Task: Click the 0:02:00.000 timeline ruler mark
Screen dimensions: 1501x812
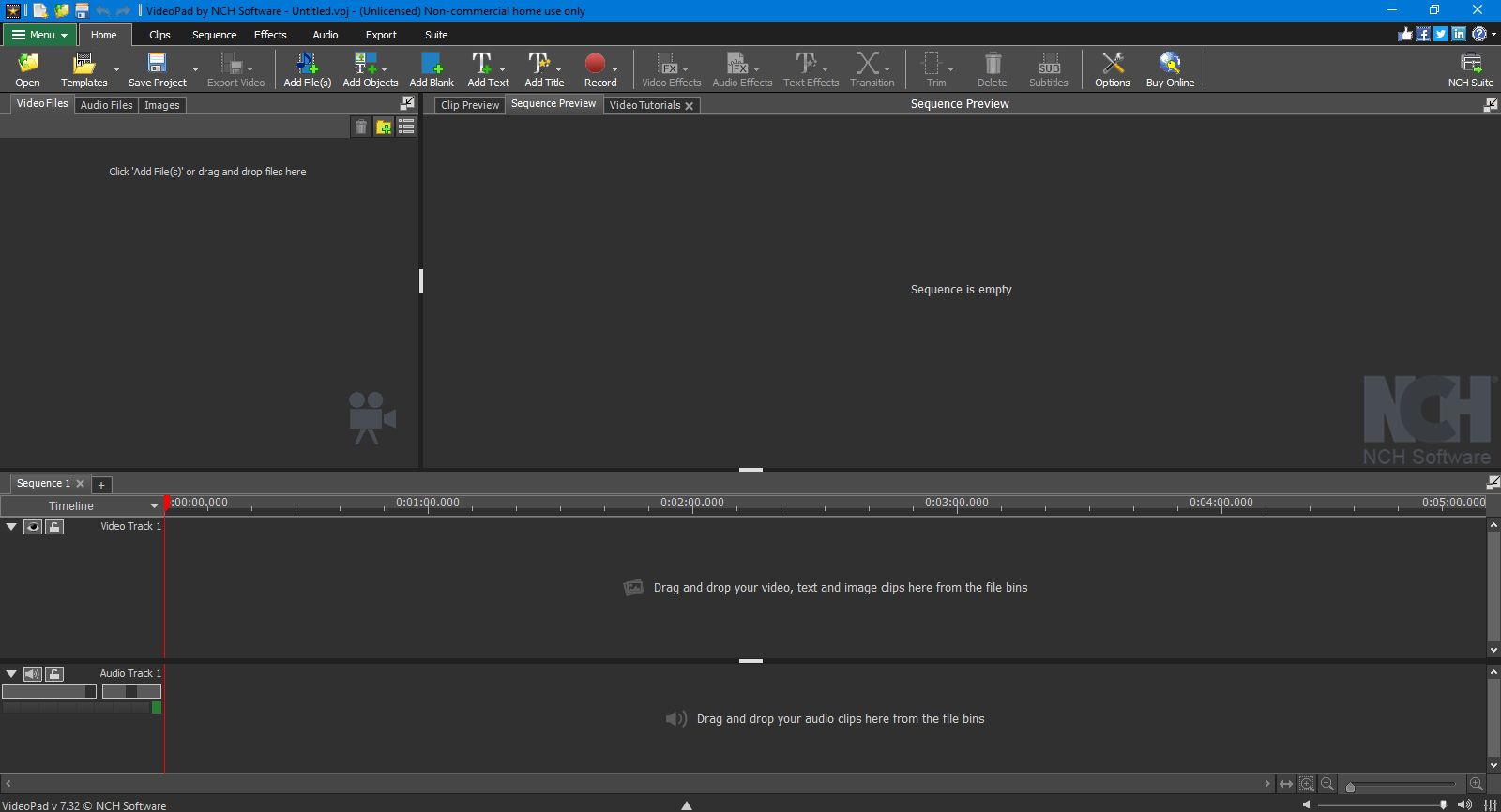Action: point(692,503)
